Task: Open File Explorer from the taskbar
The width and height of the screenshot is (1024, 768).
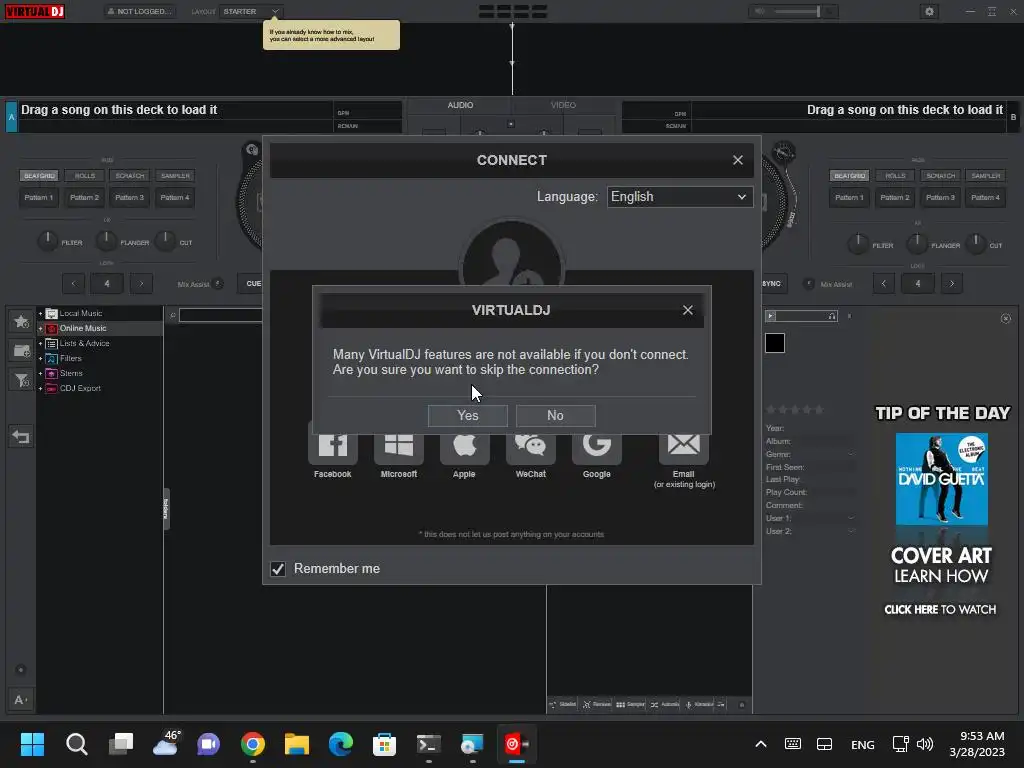Action: coord(296,744)
